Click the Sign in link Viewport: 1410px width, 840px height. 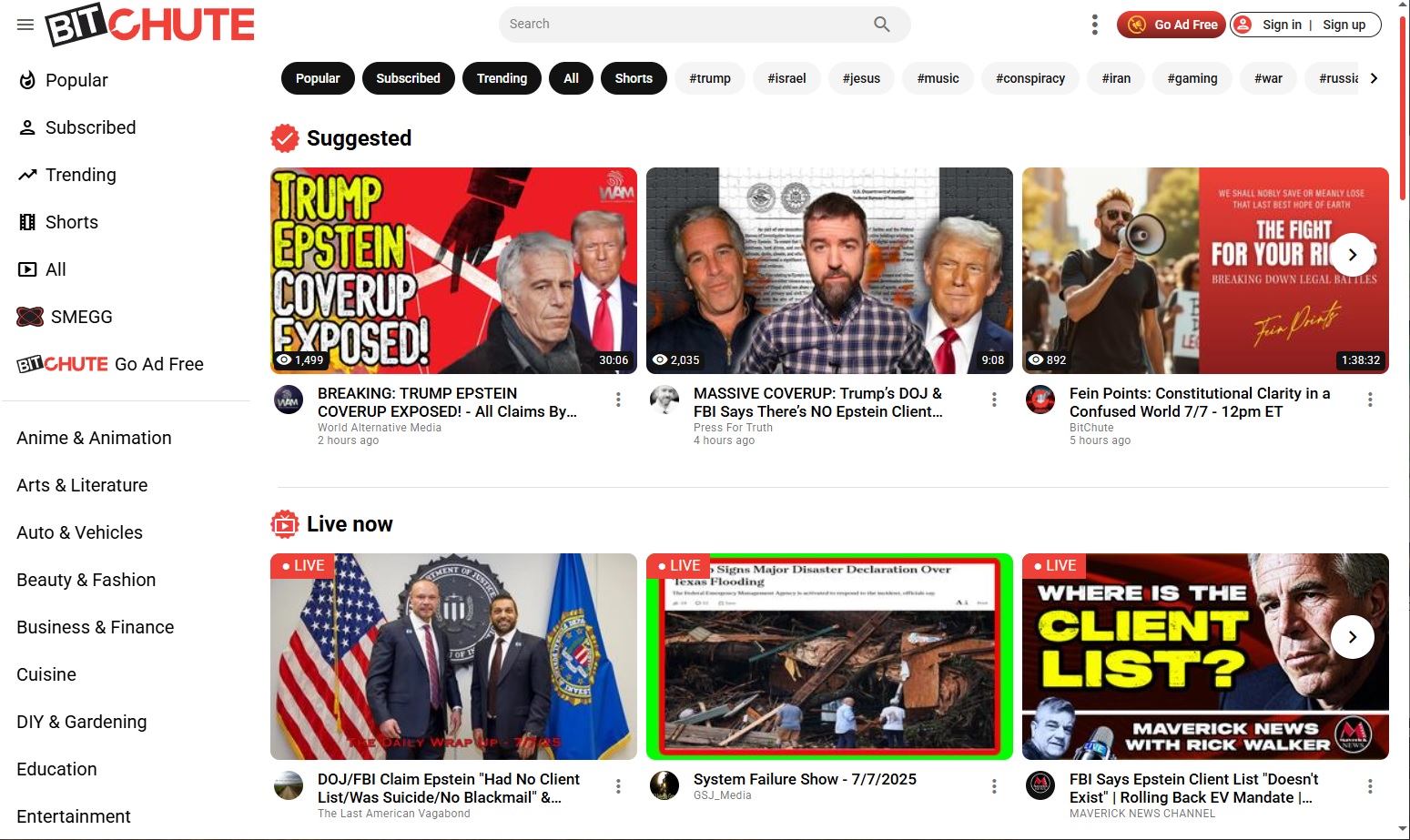(x=1282, y=25)
